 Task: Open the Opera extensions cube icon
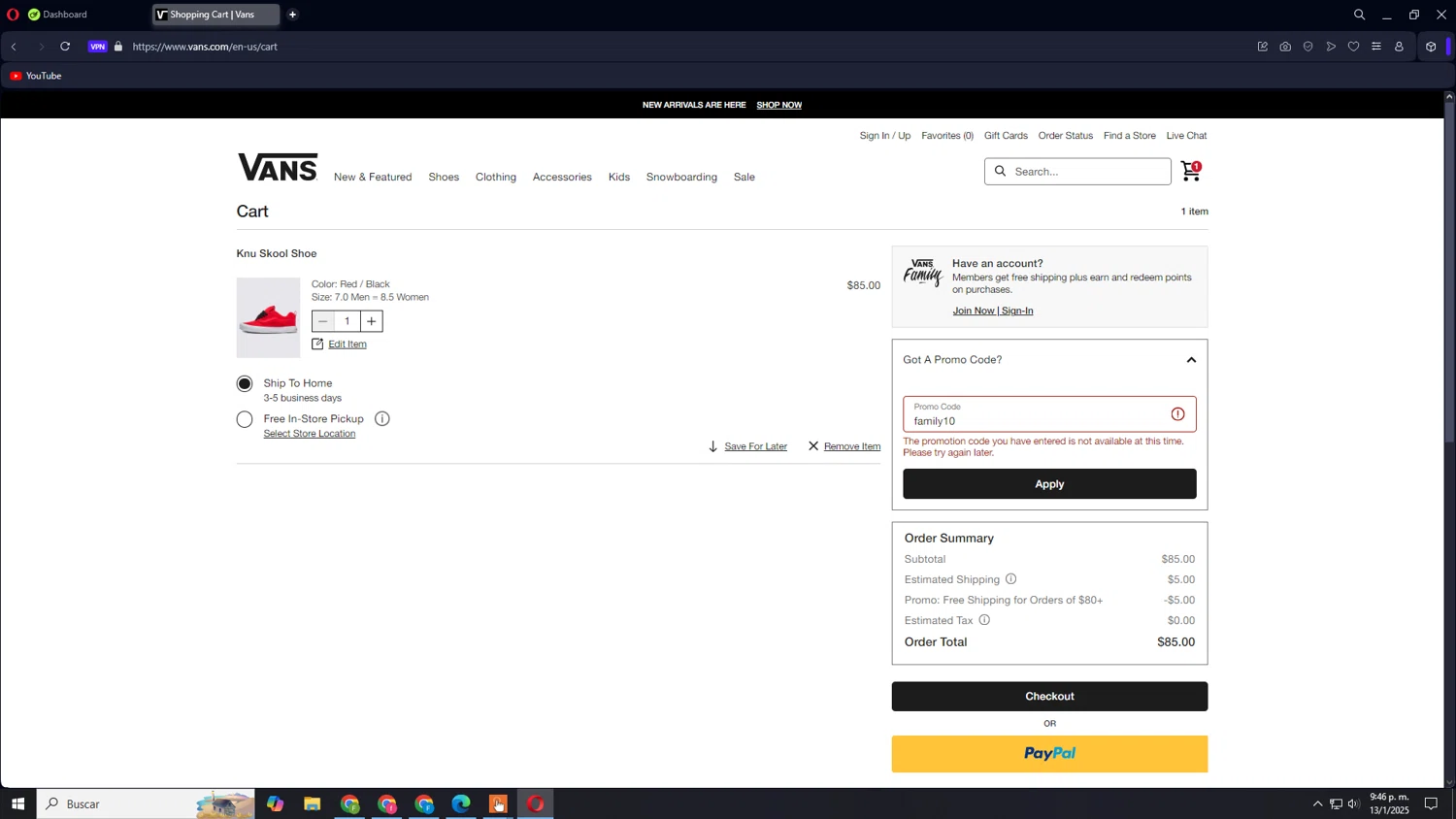[x=1431, y=47]
